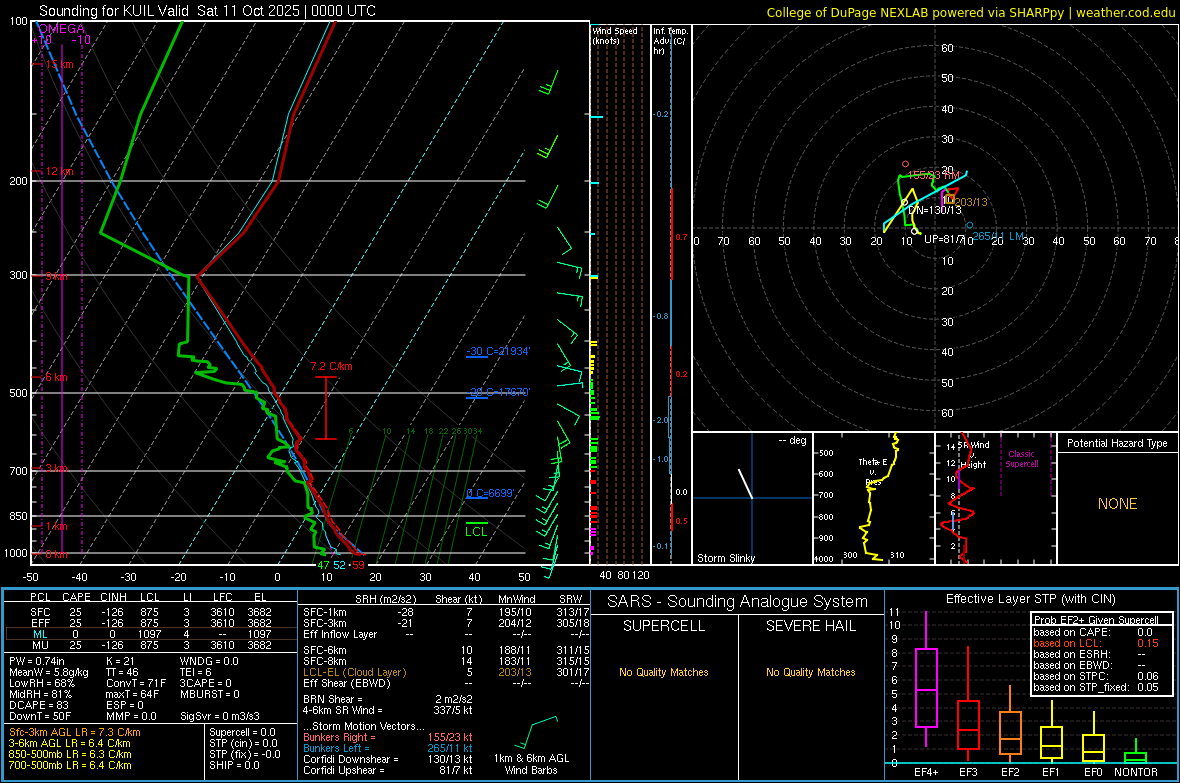Click the 155/23 RM hodograph label
This screenshot has width=1180, height=783.
(x=934, y=175)
